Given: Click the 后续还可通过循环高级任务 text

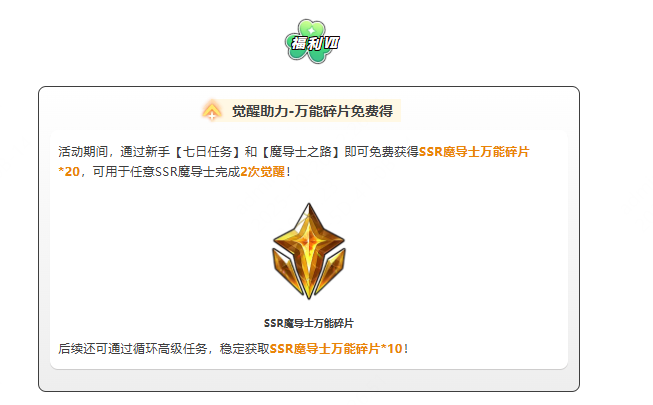Looking at the screenshot, I should [x=133, y=349].
